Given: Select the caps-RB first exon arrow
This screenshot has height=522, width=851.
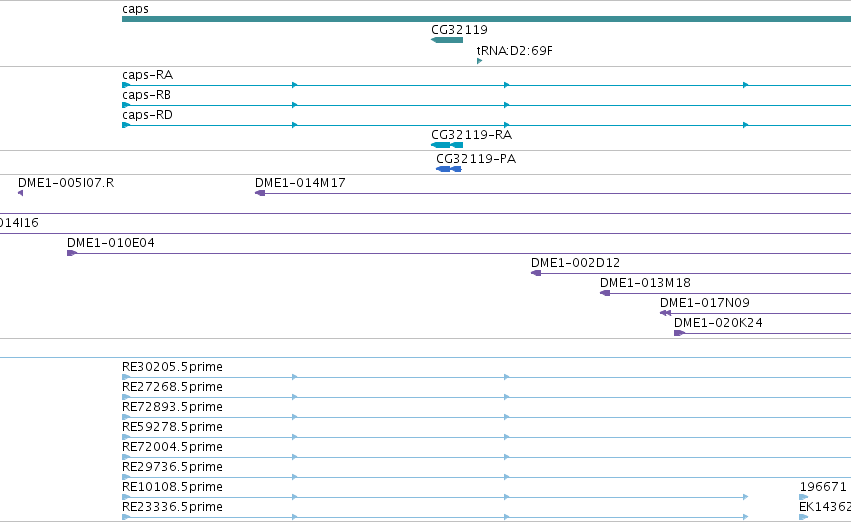Looking at the screenshot, I should (126, 105).
